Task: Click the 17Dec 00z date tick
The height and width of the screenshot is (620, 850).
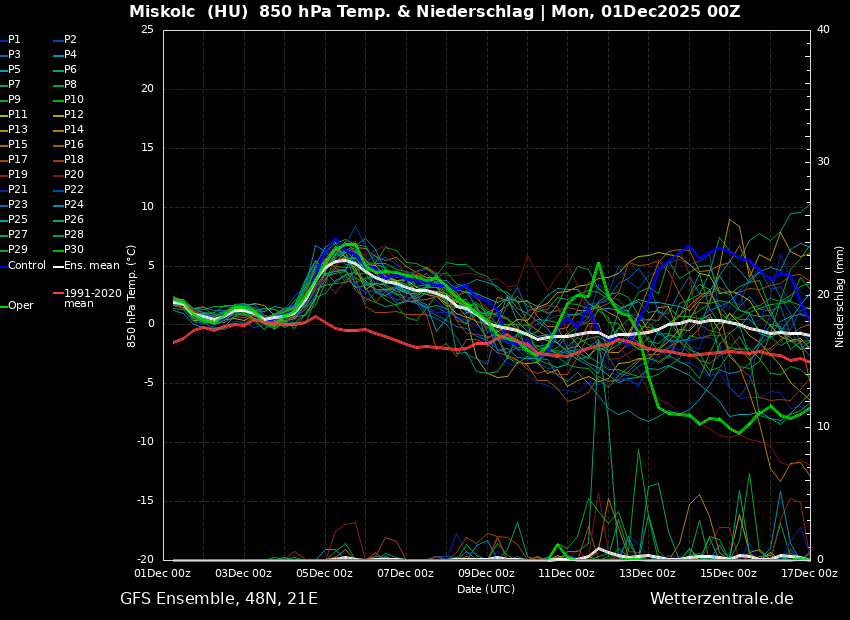Action: (808, 573)
